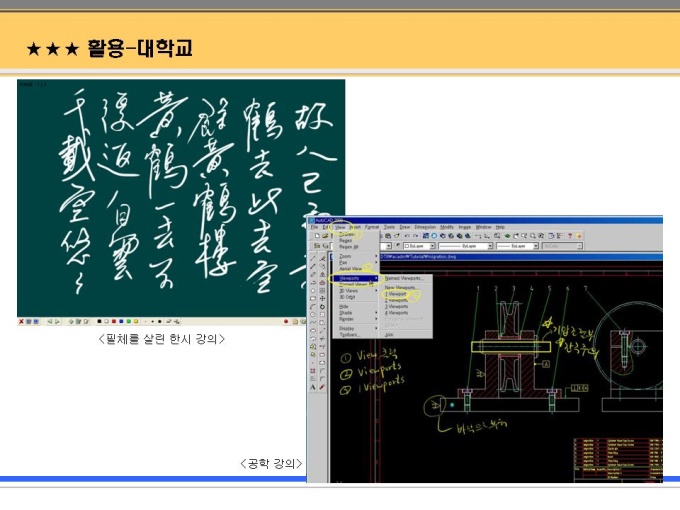
Task: Select the medium pen size dot
Action: click(x=153, y=321)
